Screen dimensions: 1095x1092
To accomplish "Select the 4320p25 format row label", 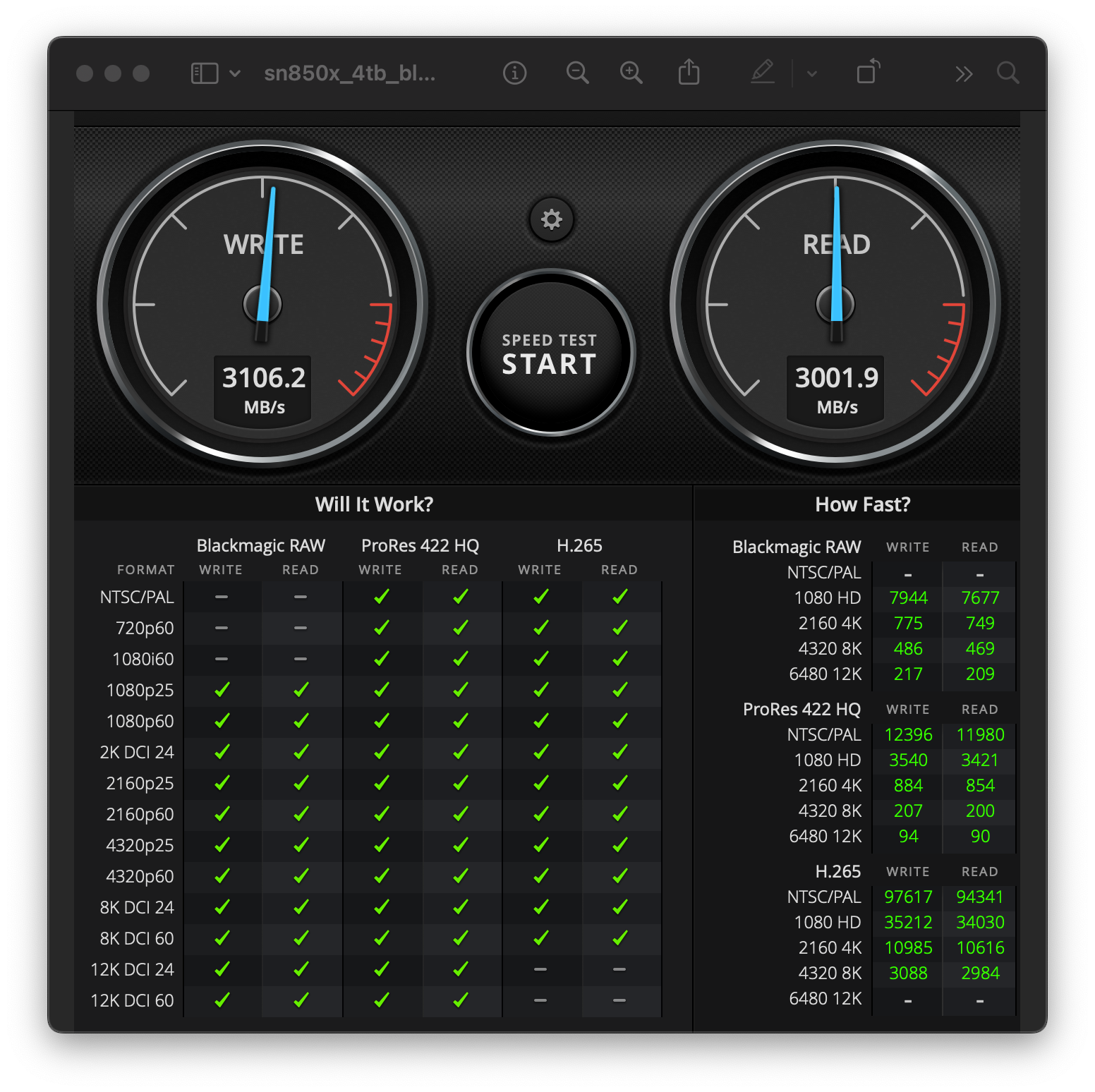I will [140, 846].
